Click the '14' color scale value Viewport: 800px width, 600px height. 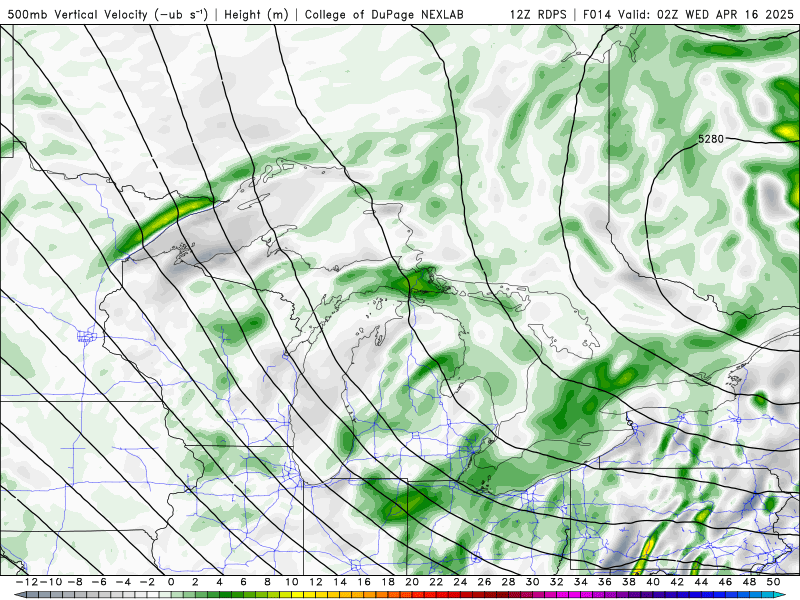(x=340, y=582)
